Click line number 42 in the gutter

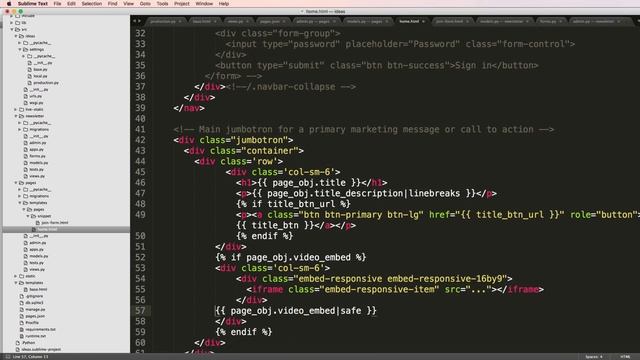(140, 140)
